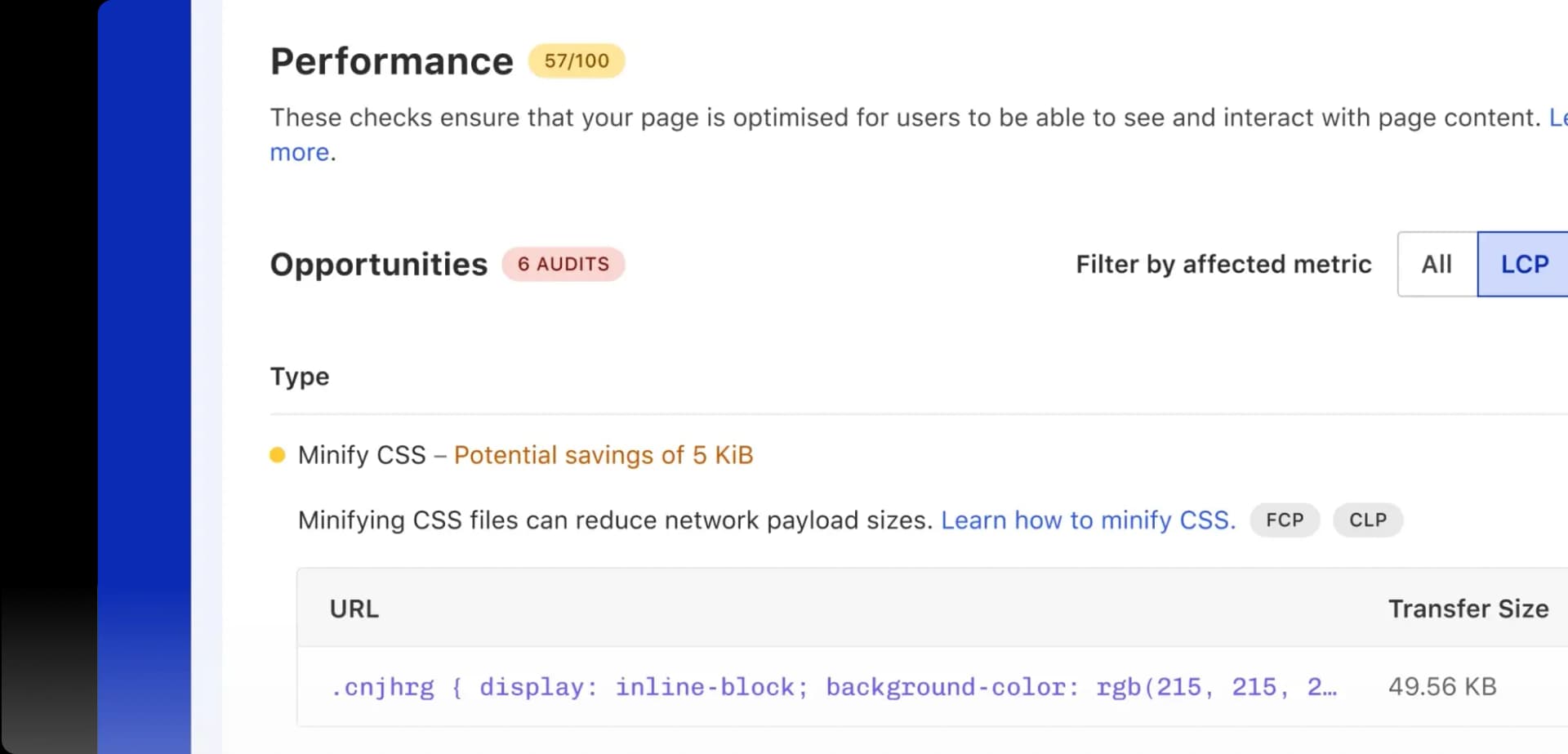
Task: Sort by the Transfer Size column header
Action: [1468, 609]
